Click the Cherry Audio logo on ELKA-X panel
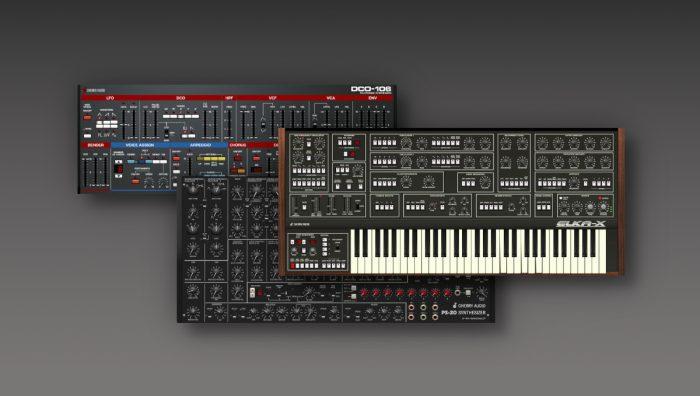Image resolution: width=700 pixels, height=396 pixels. (300, 224)
